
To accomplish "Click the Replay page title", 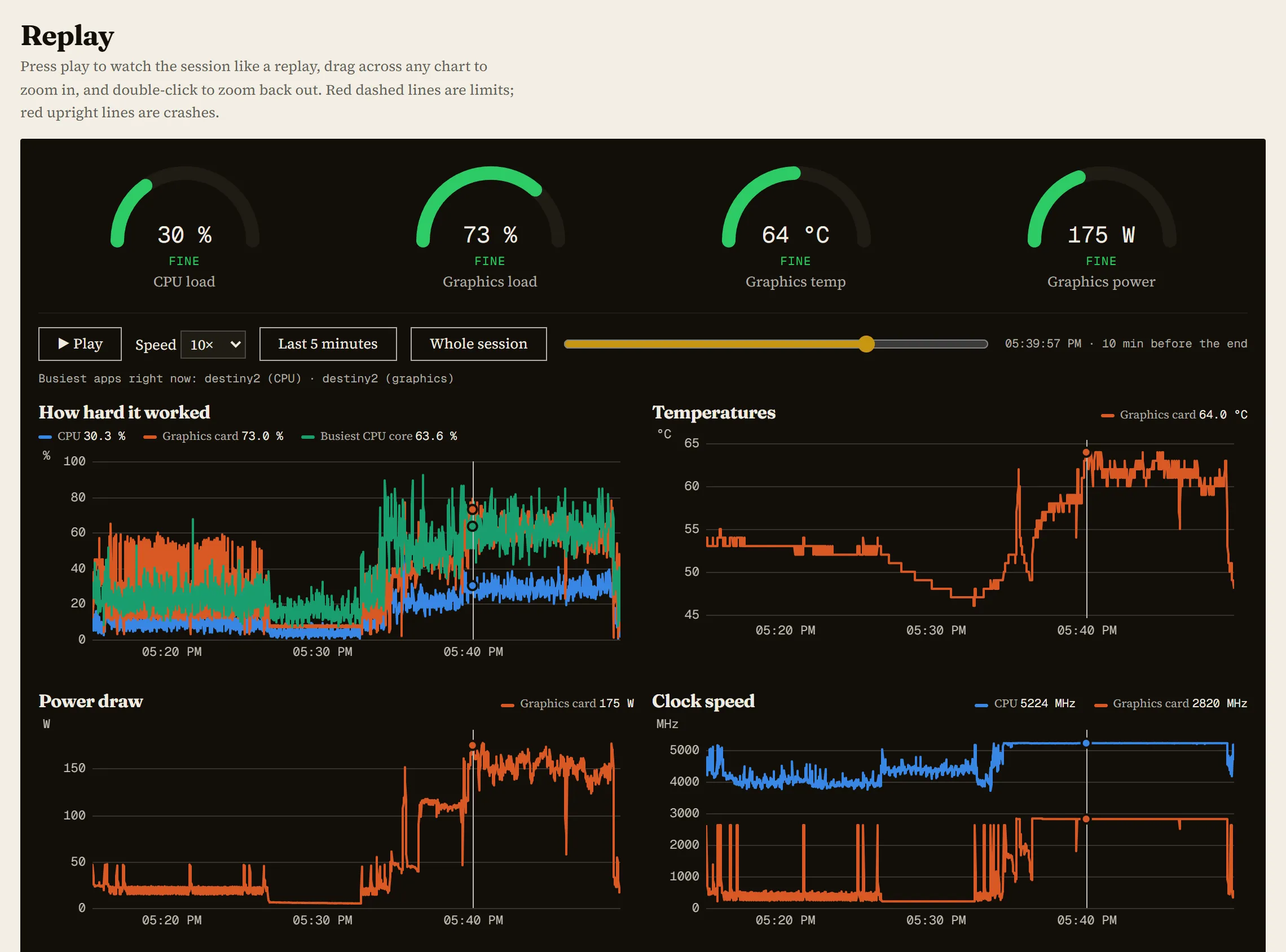I will pos(68,36).
